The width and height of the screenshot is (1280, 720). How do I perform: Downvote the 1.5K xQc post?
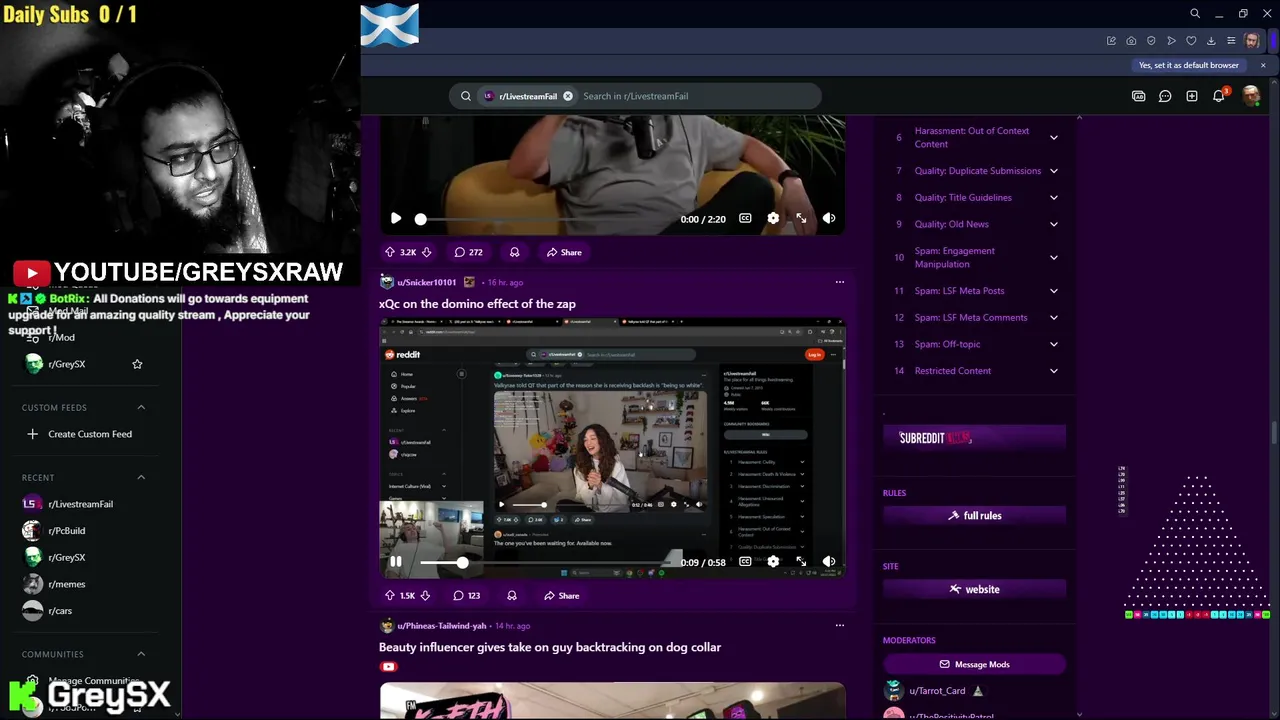tap(425, 596)
